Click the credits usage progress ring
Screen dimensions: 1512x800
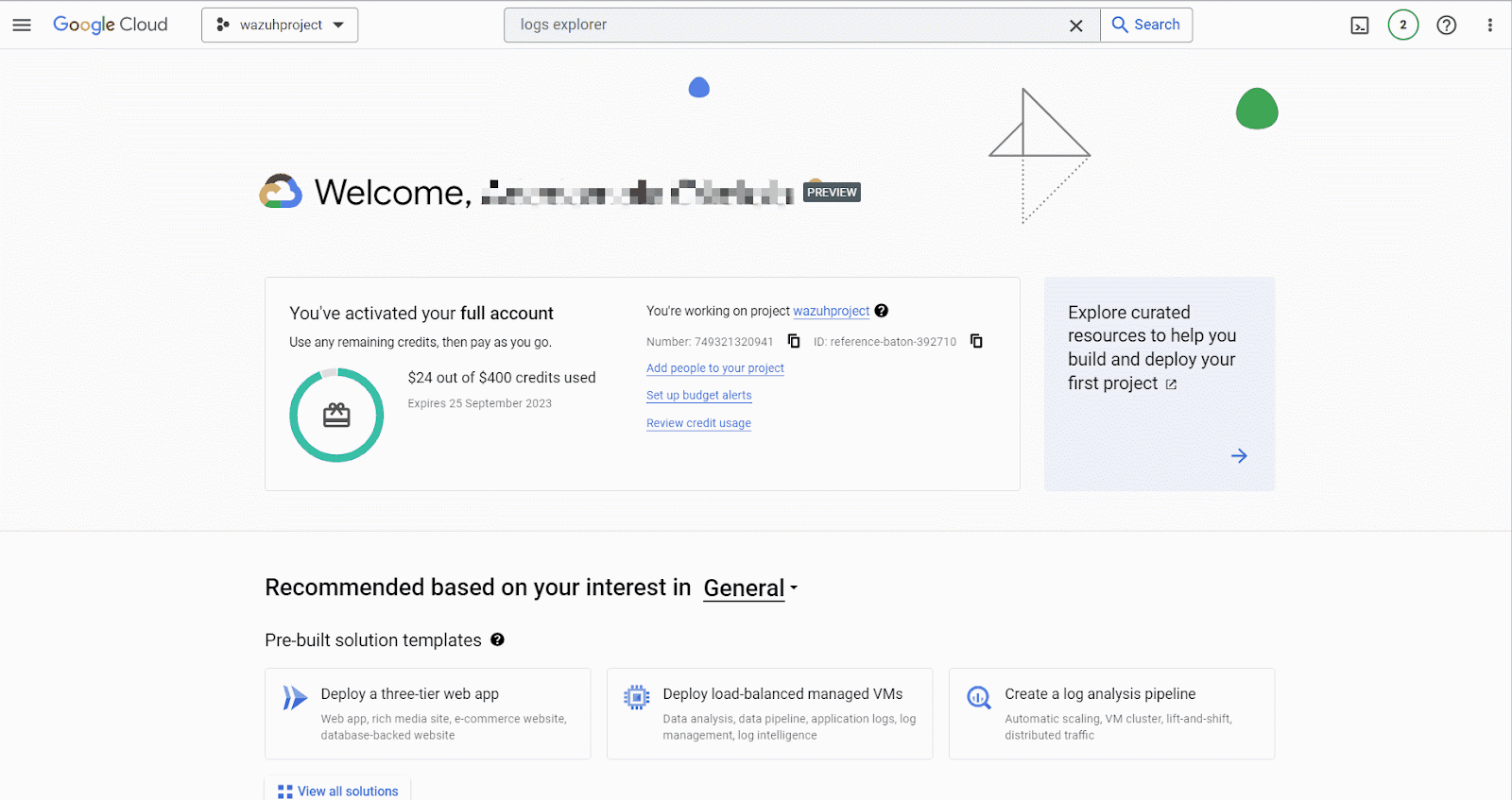[336, 415]
